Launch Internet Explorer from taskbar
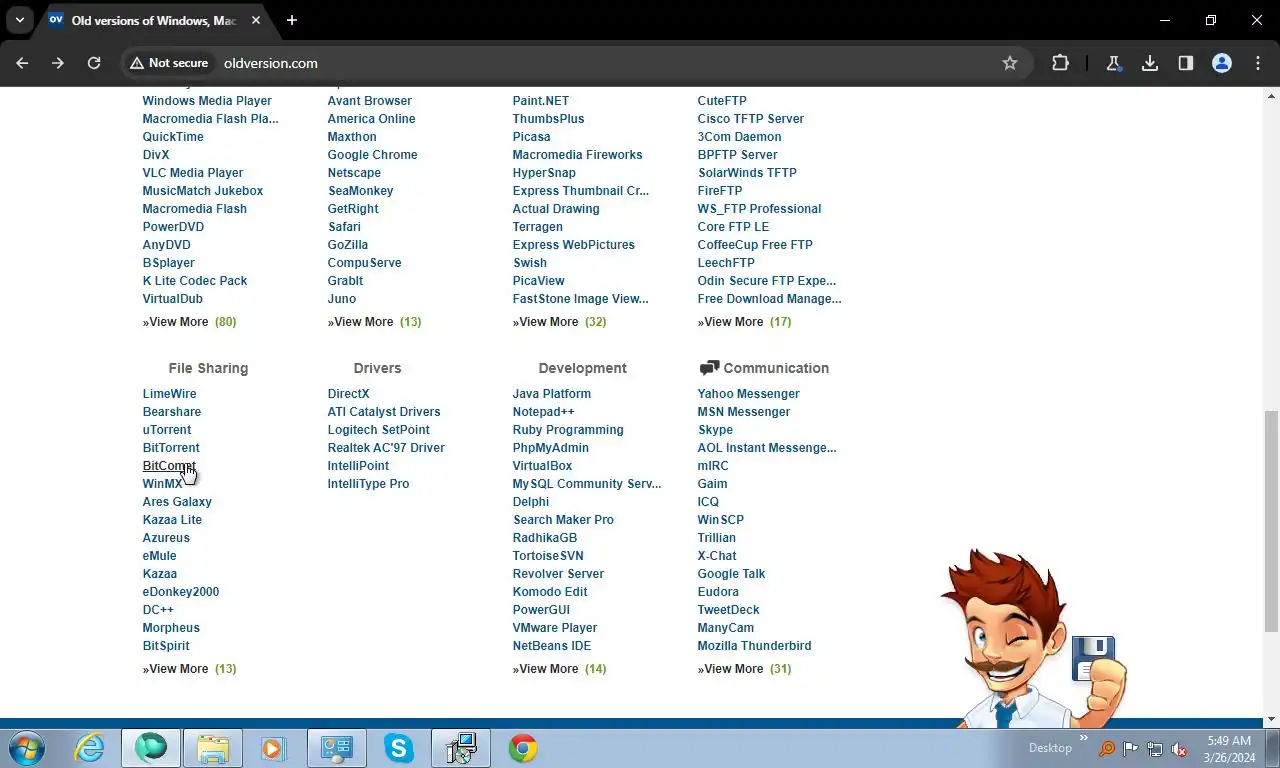Screen dimensions: 1280x768 point(89,748)
